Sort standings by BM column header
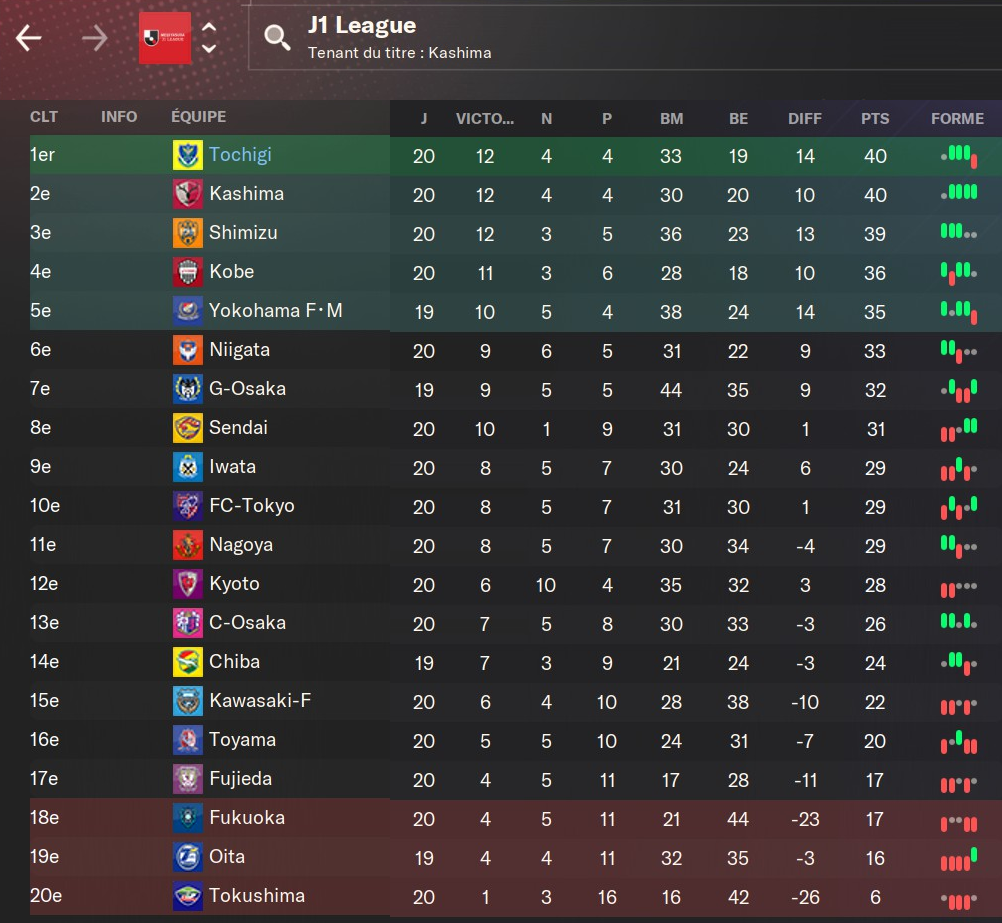The image size is (1002, 923). [671, 118]
